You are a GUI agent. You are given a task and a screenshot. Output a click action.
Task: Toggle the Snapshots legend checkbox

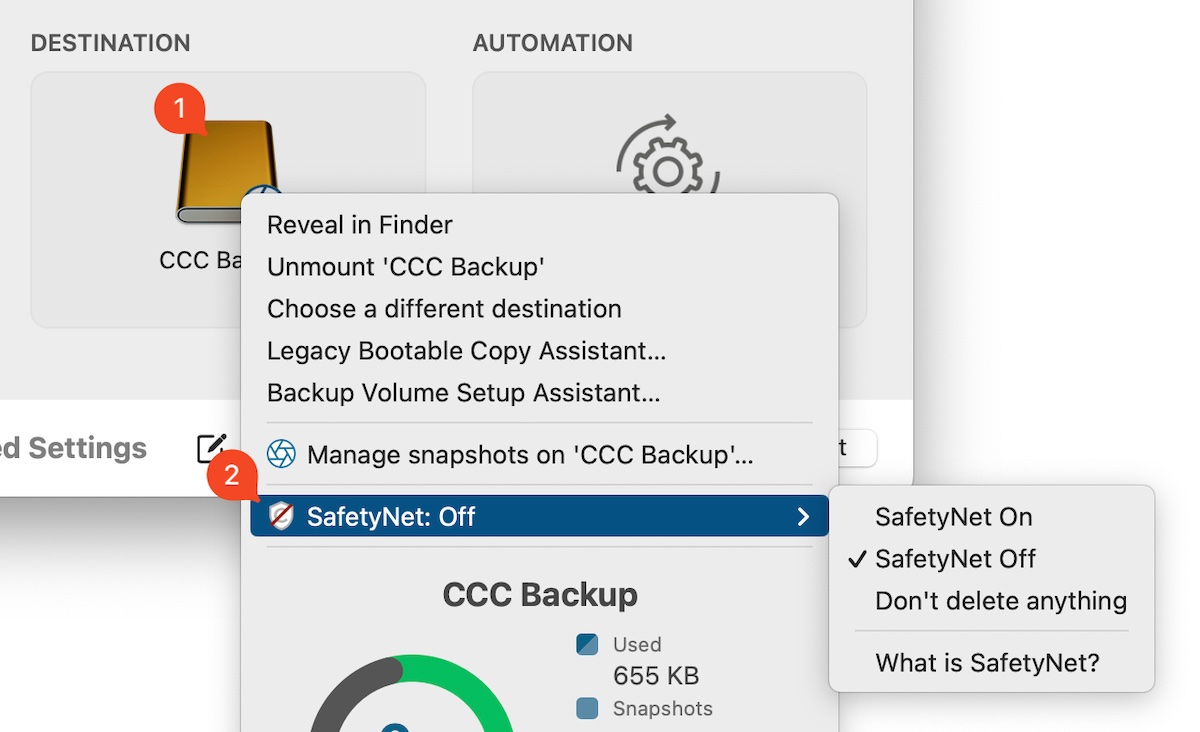[x=588, y=709]
